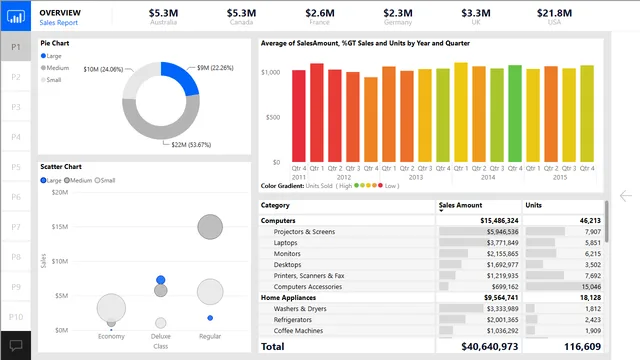Click the large gray Regular bubble near $15M
The width and height of the screenshot is (640, 360).
coord(210,227)
